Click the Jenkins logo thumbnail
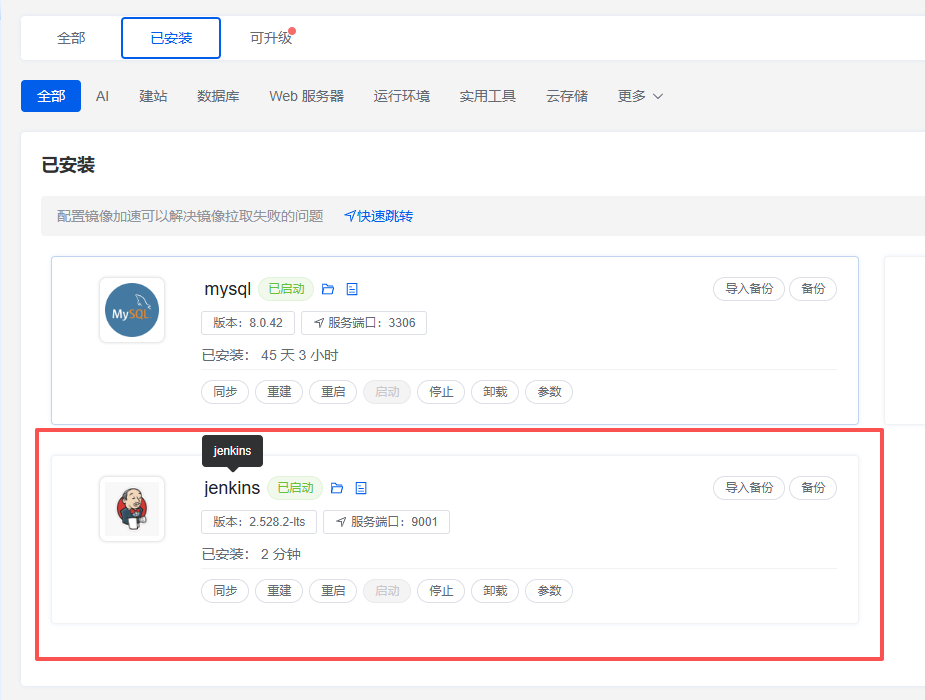Viewport: 925px width, 700px height. click(x=132, y=509)
